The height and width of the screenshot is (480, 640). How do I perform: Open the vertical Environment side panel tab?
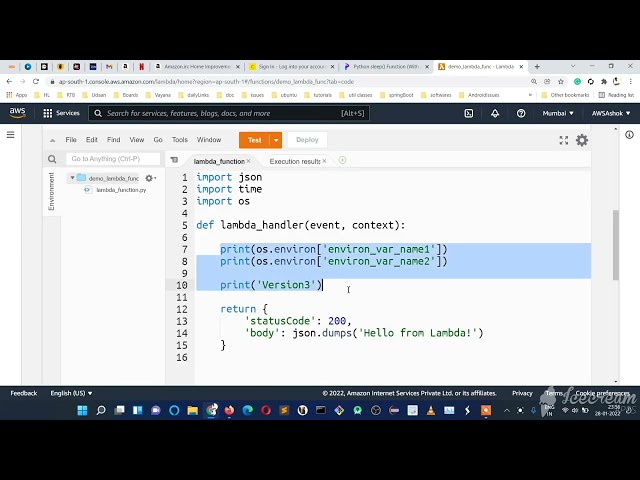51,191
